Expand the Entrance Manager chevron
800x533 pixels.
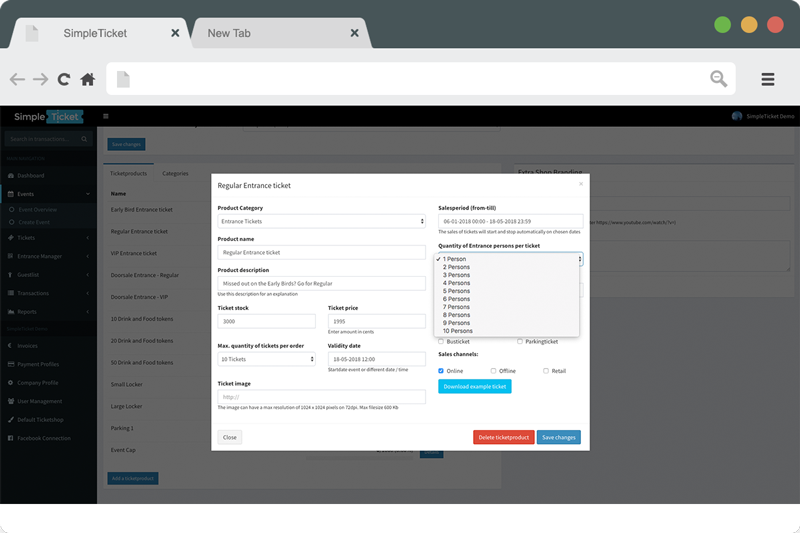point(88,256)
